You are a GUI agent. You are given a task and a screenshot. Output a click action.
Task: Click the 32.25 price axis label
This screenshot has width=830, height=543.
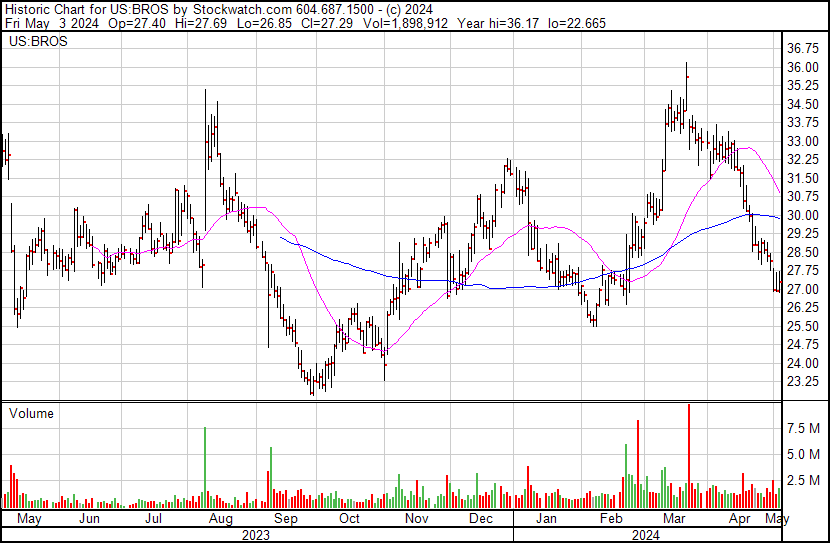tap(803, 159)
